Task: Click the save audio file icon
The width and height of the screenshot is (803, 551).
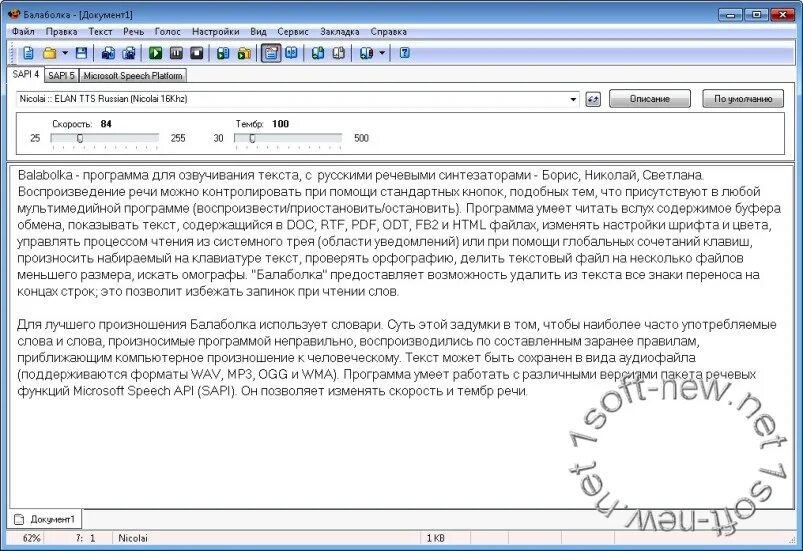Action: pos(108,53)
